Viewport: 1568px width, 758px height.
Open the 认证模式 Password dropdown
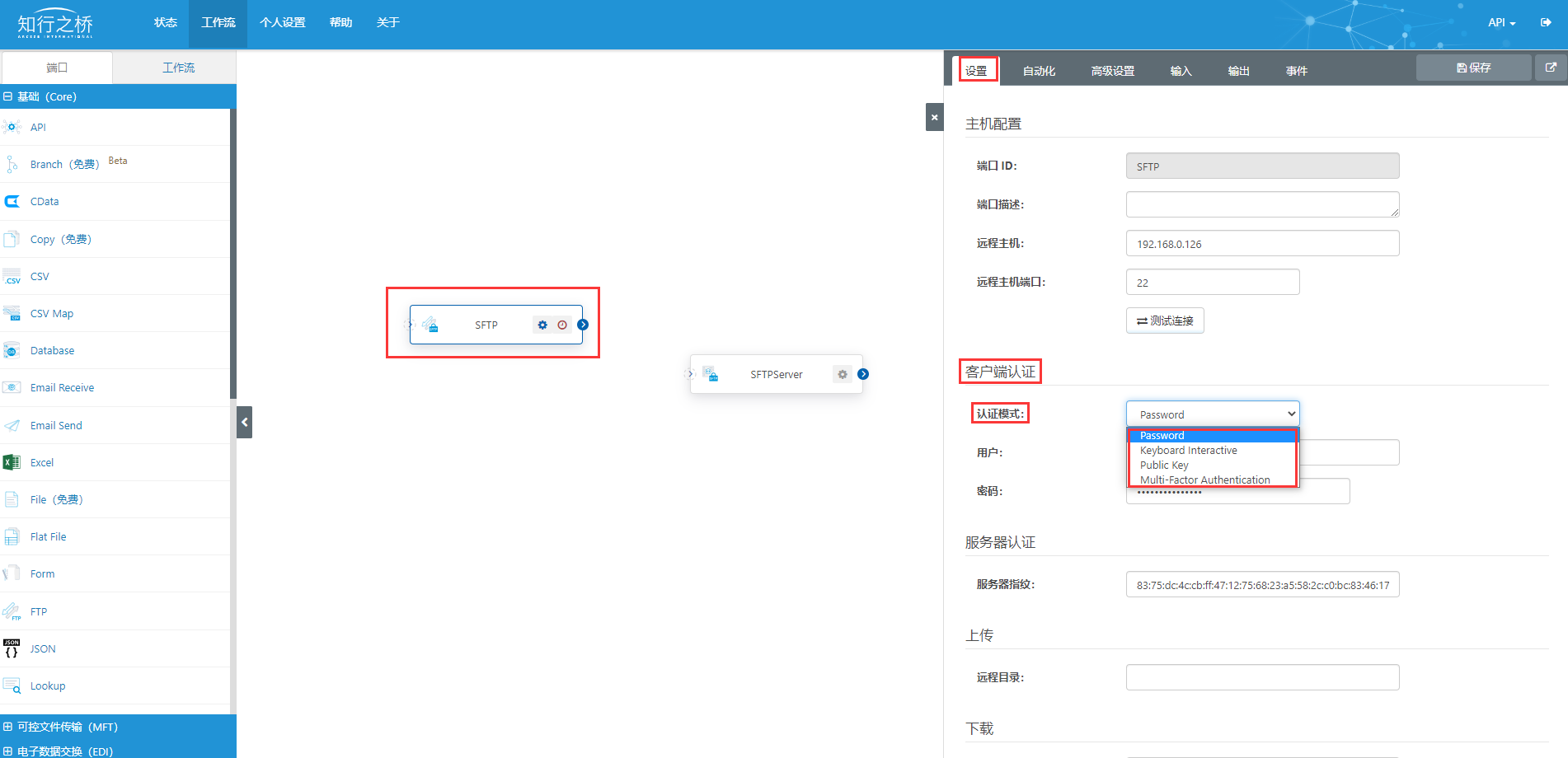pos(1212,414)
